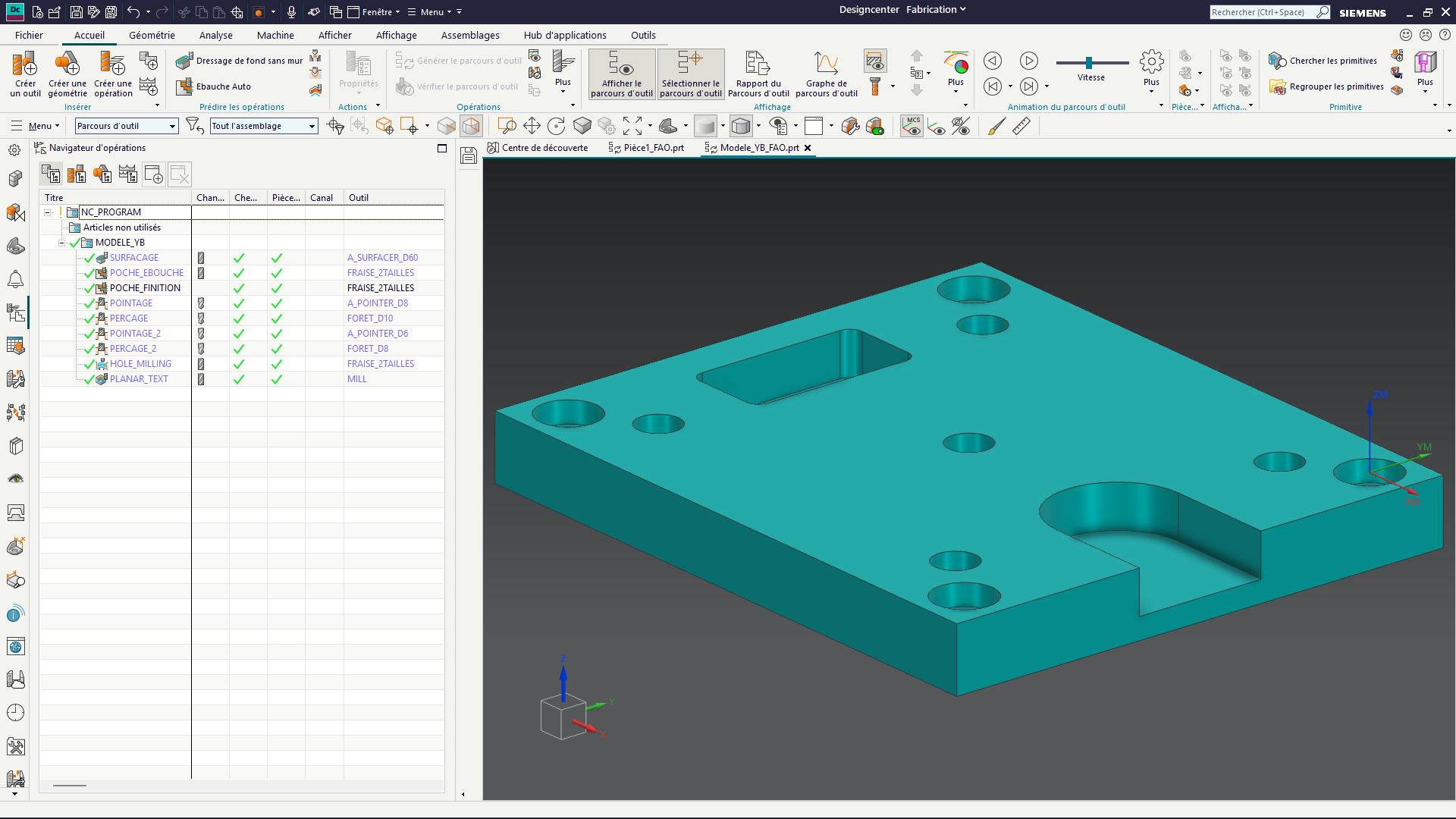
Task: Click Regrouper les primitives button
Action: click(x=1327, y=86)
